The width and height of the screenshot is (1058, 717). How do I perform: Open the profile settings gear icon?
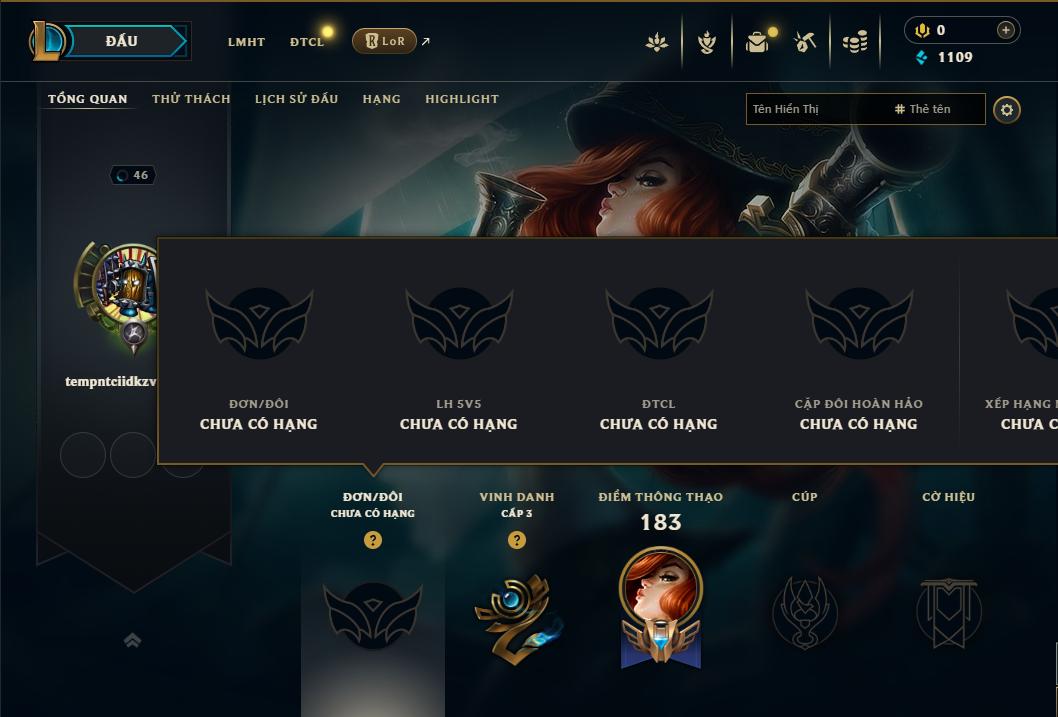(1007, 110)
